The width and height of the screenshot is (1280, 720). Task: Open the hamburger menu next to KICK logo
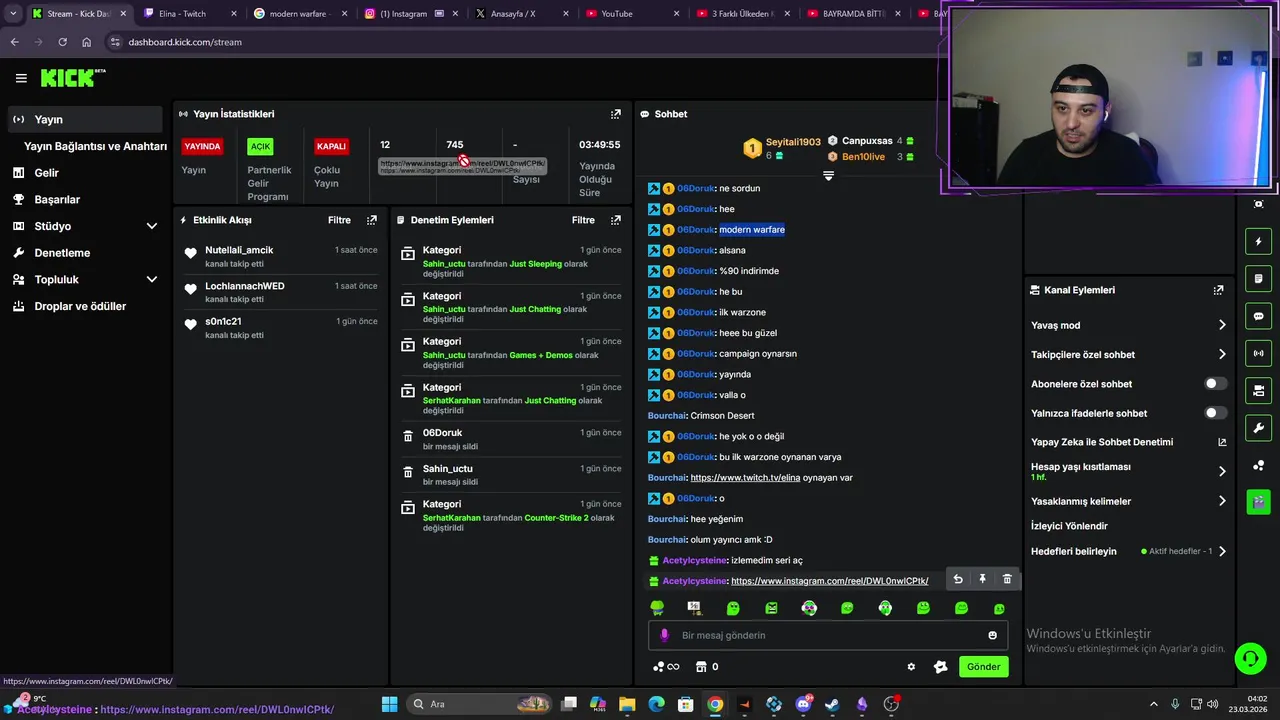tap(21, 78)
